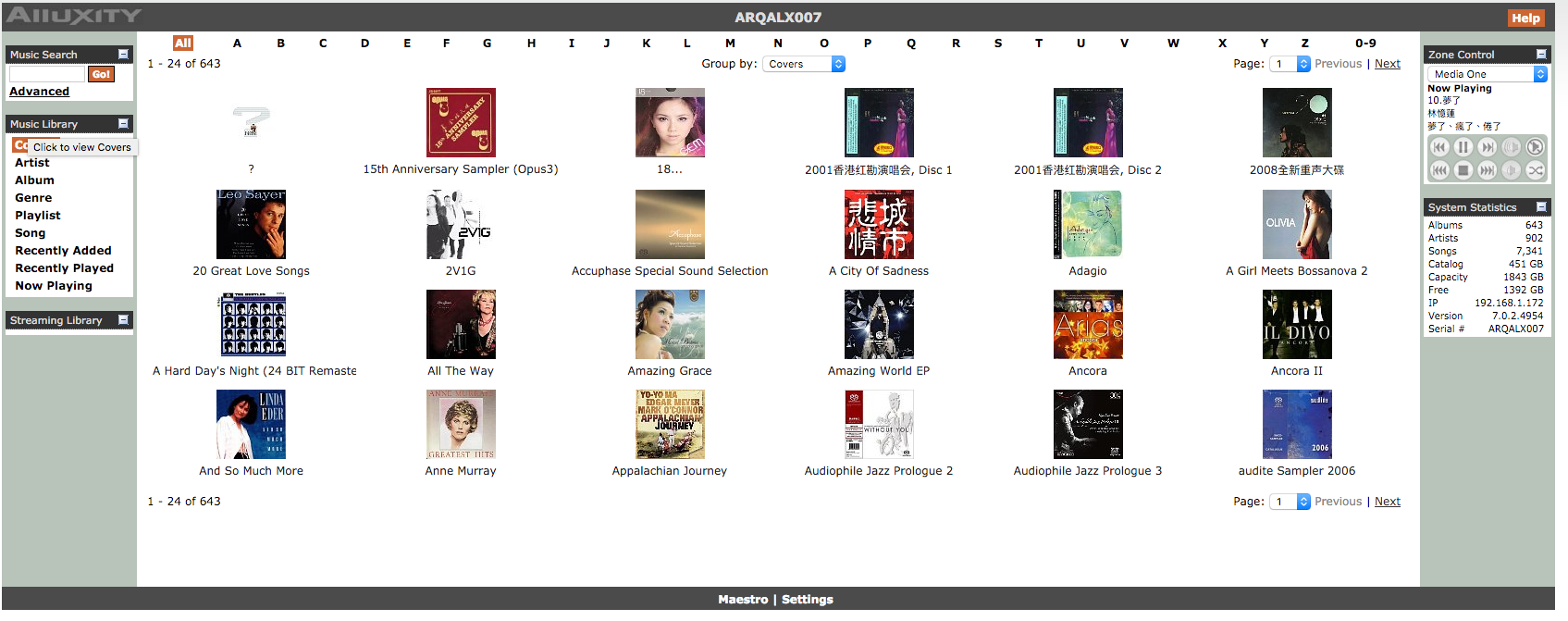Click the fast rewind triple-arrow button
This screenshot has height=621, width=1568.
point(1439,170)
